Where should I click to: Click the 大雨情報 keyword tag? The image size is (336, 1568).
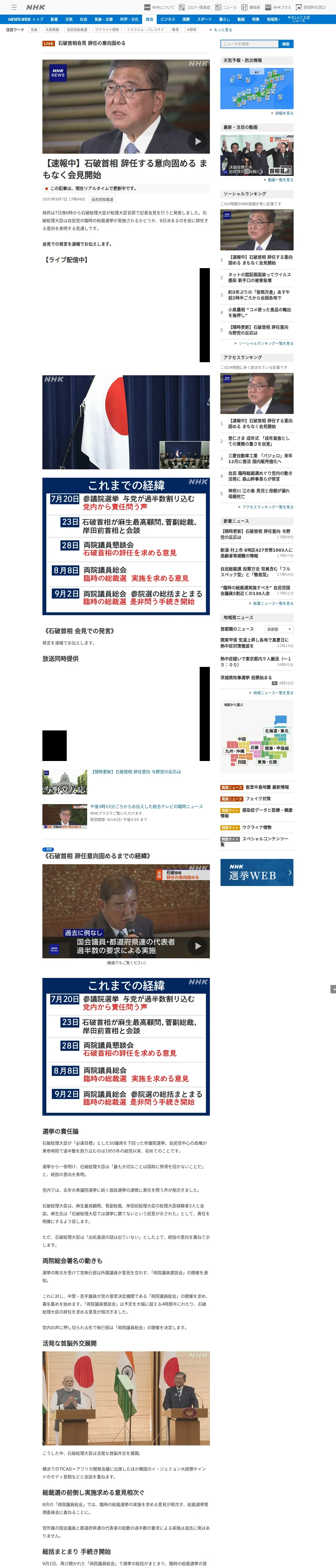(x=52, y=29)
